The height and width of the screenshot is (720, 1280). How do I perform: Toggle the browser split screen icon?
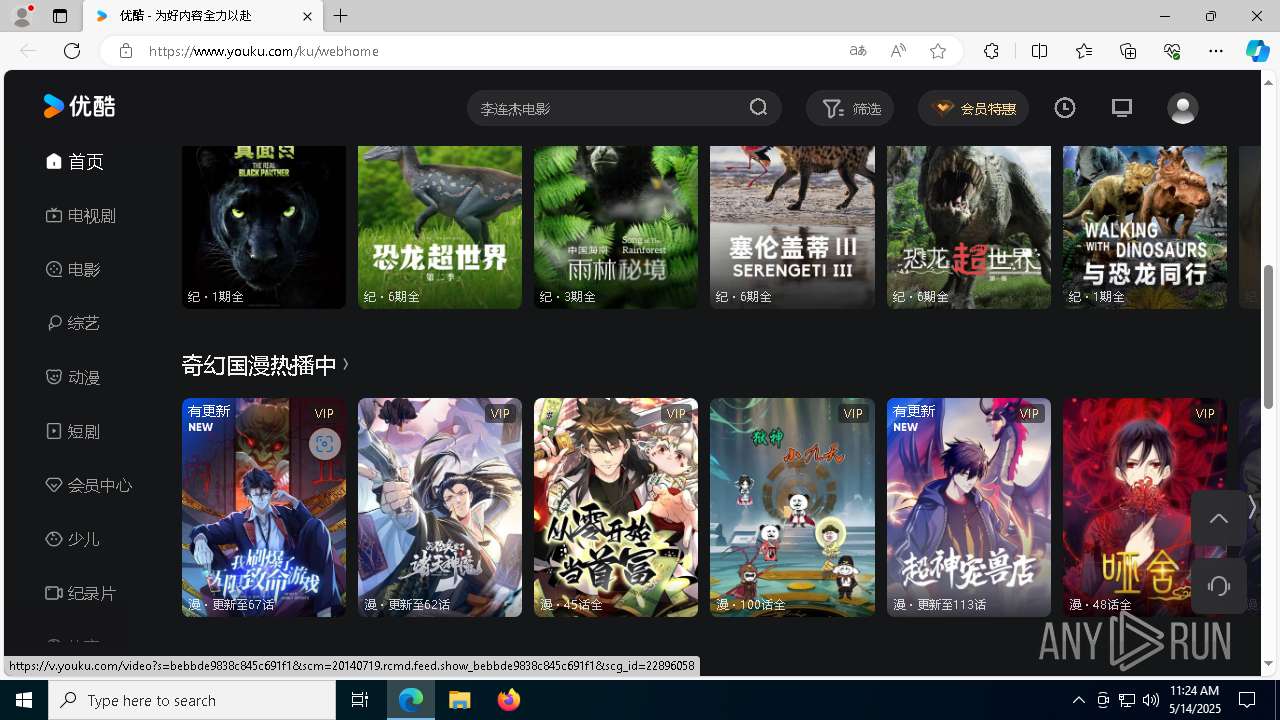tap(1039, 51)
